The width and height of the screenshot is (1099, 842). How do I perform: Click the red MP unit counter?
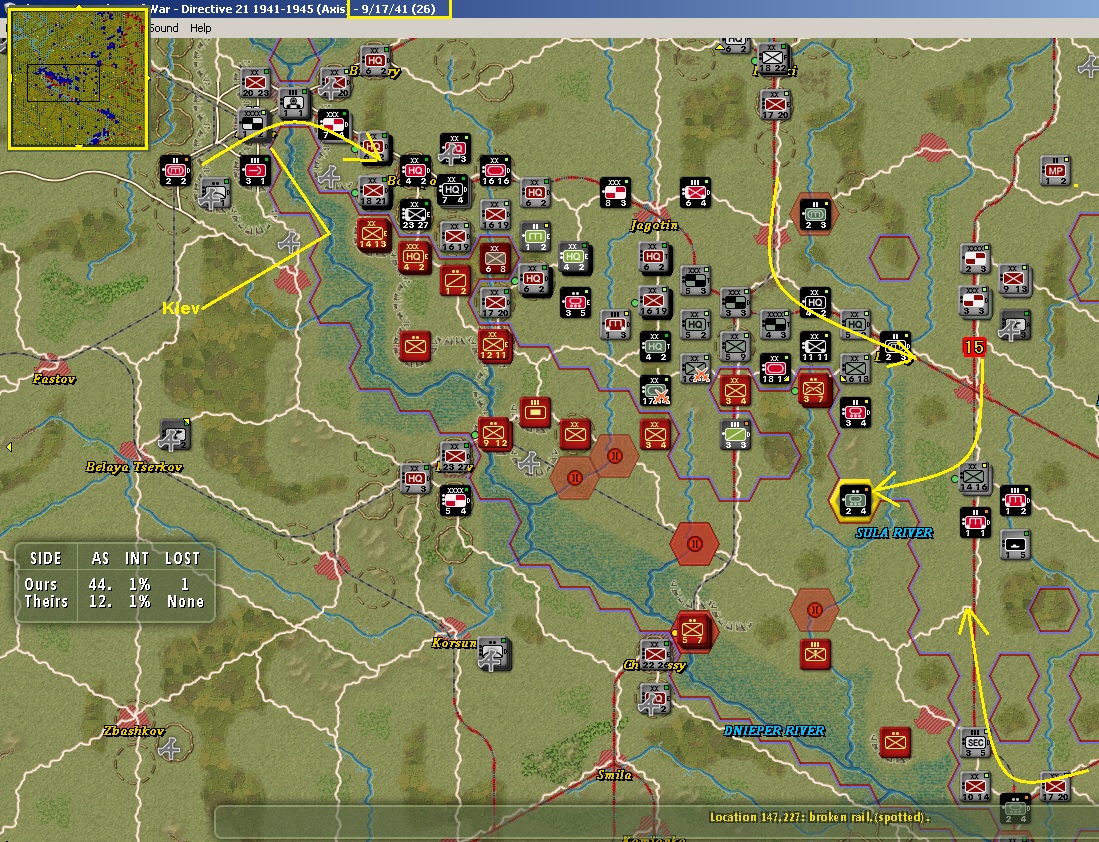(x=1055, y=171)
